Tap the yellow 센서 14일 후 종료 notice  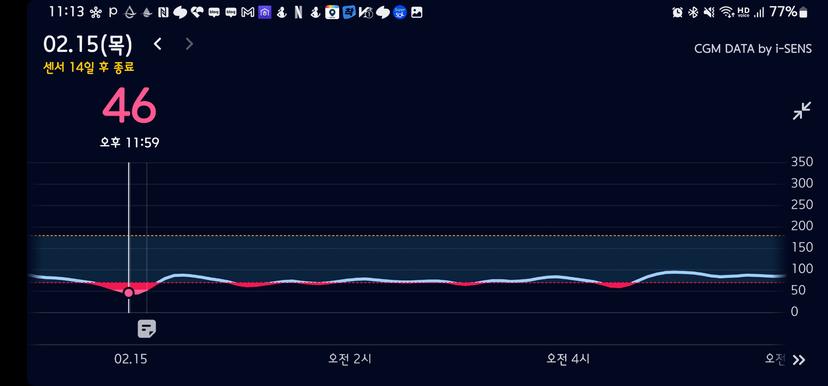[89, 67]
